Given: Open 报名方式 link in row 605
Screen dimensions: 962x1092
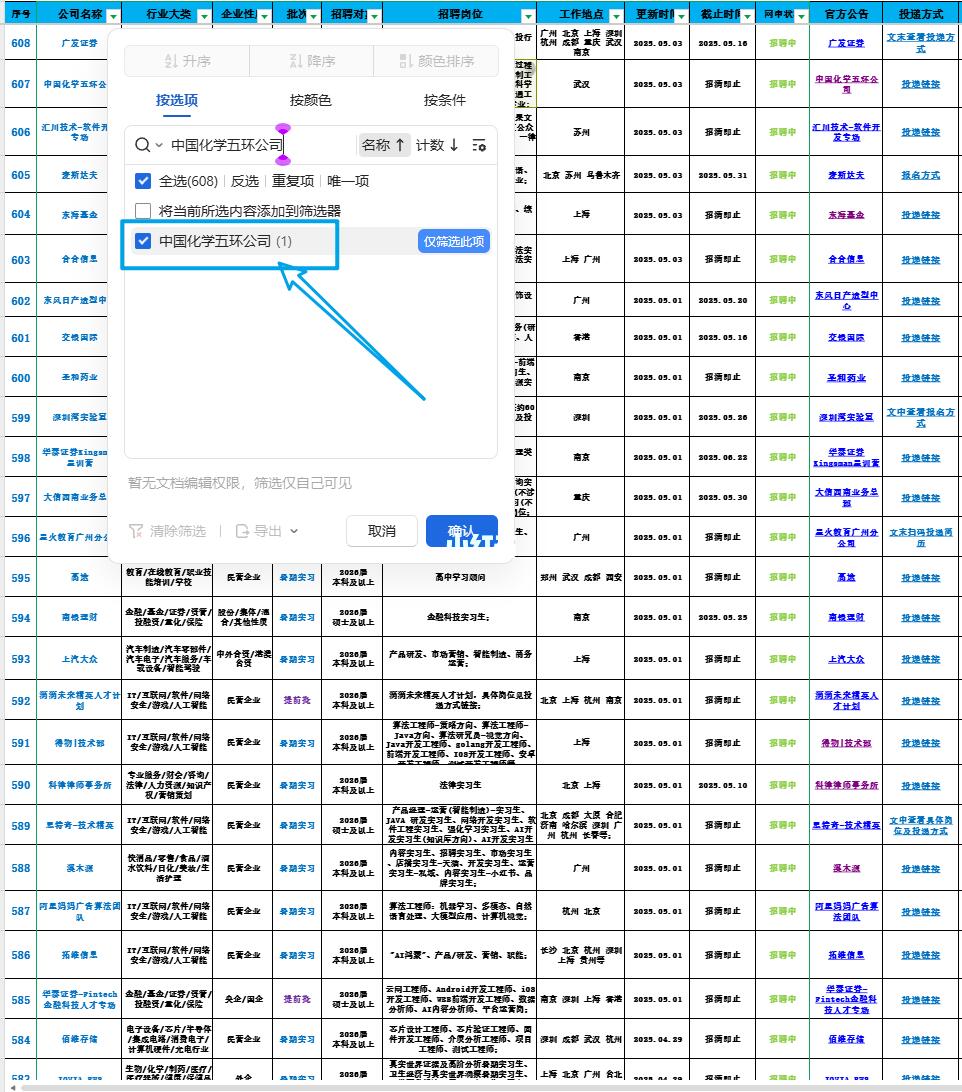Looking at the screenshot, I should 920,176.
